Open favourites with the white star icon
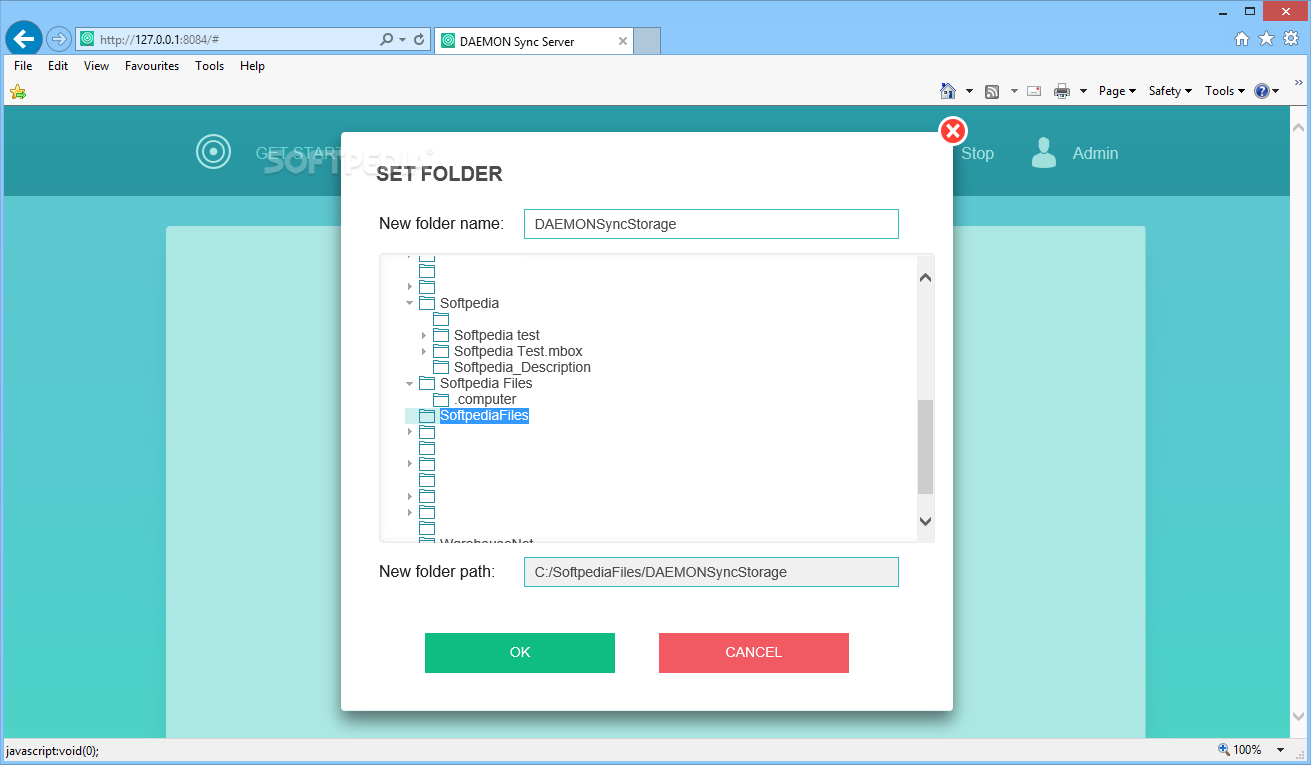Image resolution: width=1311 pixels, height=765 pixels. (x=1266, y=38)
